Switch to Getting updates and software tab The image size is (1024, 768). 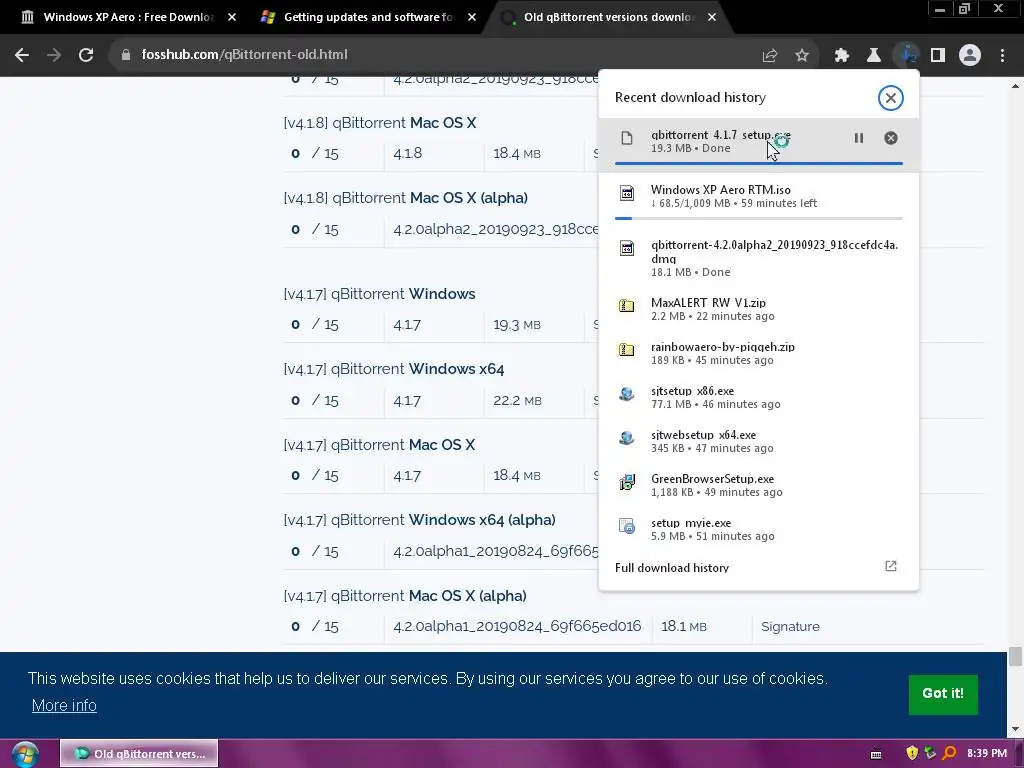(x=367, y=17)
